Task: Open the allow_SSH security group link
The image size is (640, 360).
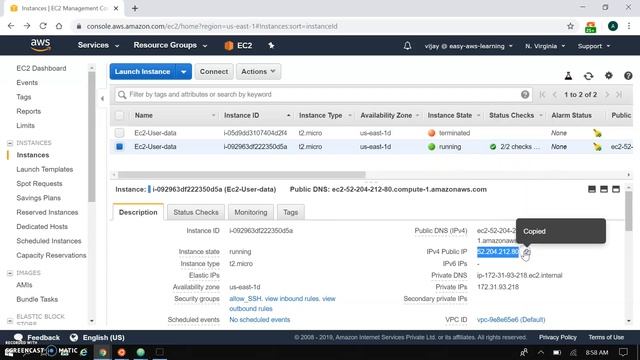Action: click(245, 299)
